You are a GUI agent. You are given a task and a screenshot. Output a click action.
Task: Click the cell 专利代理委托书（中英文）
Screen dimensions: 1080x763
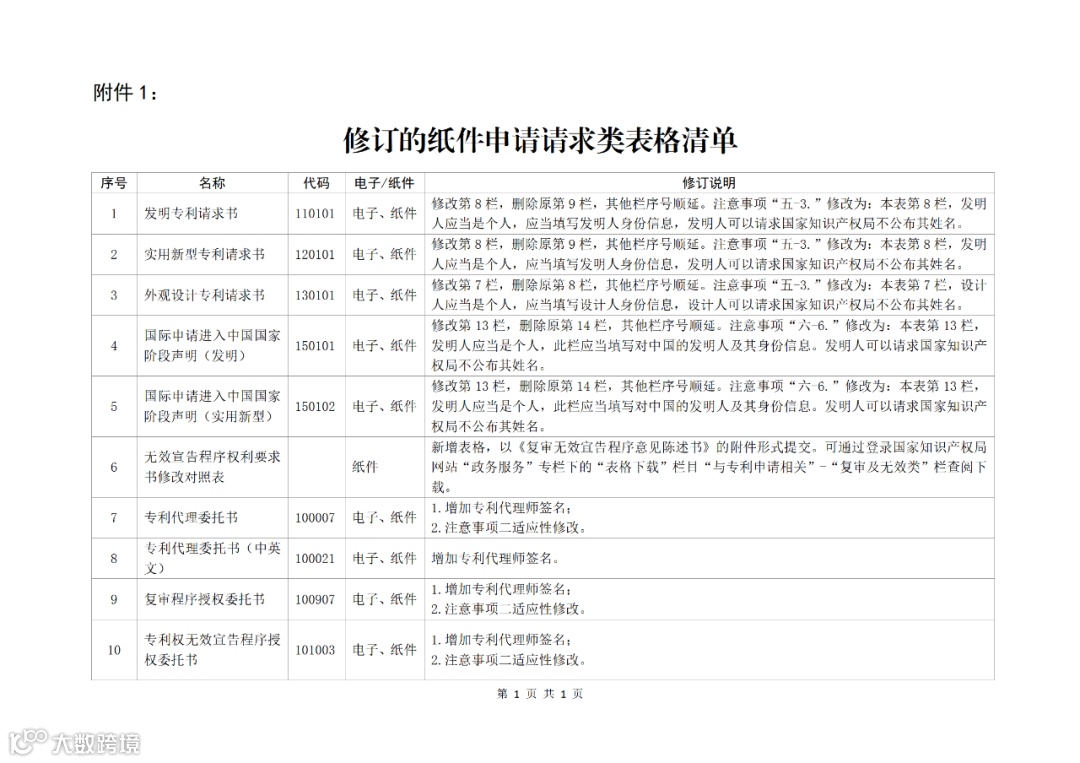[x=212, y=558]
